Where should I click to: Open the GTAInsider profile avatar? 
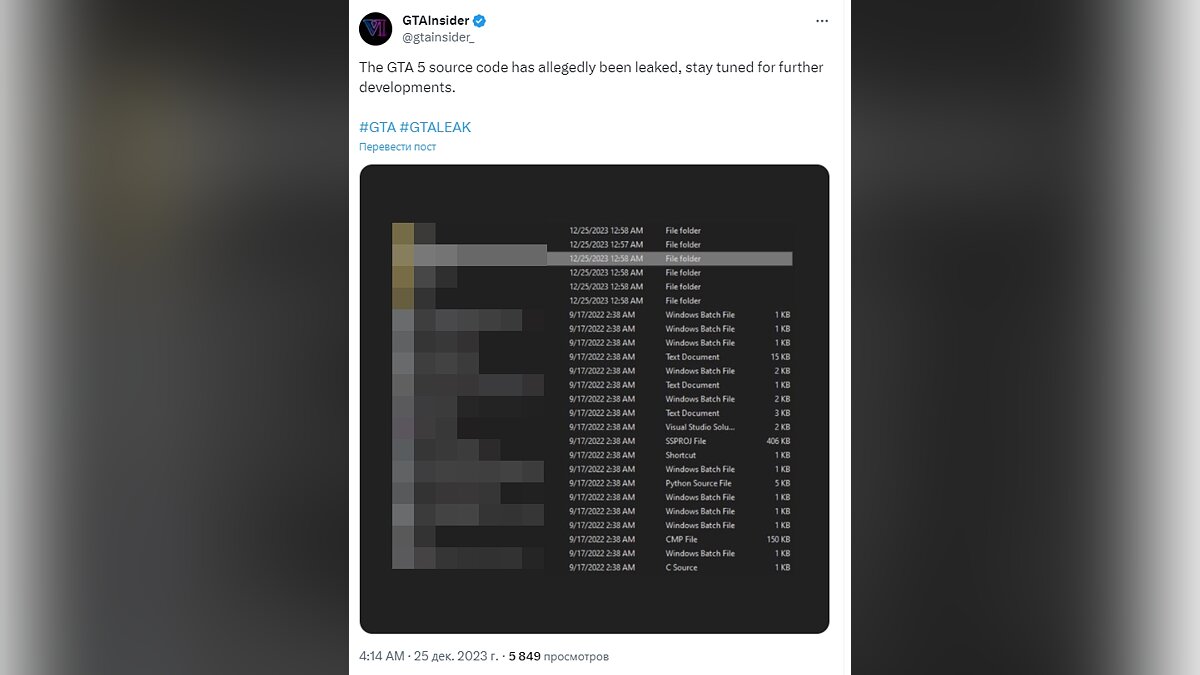coord(375,28)
